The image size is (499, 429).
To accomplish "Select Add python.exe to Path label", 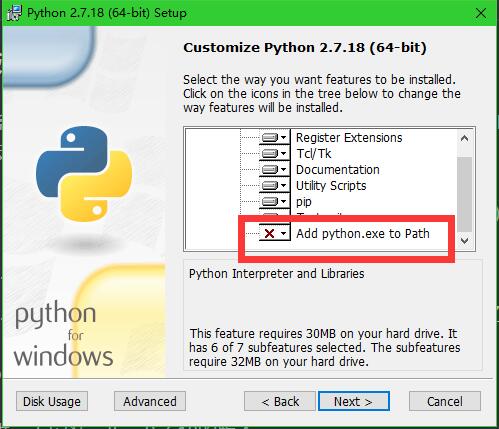I will 363,234.
